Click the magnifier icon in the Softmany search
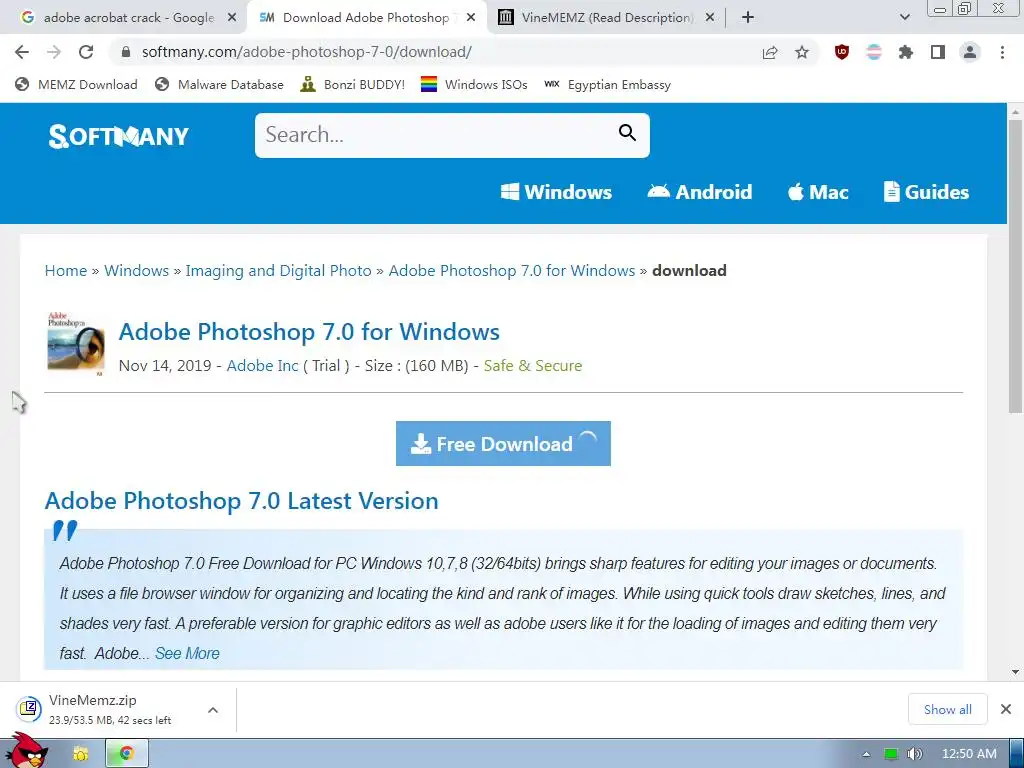The width and height of the screenshot is (1024, 768). click(x=627, y=133)
